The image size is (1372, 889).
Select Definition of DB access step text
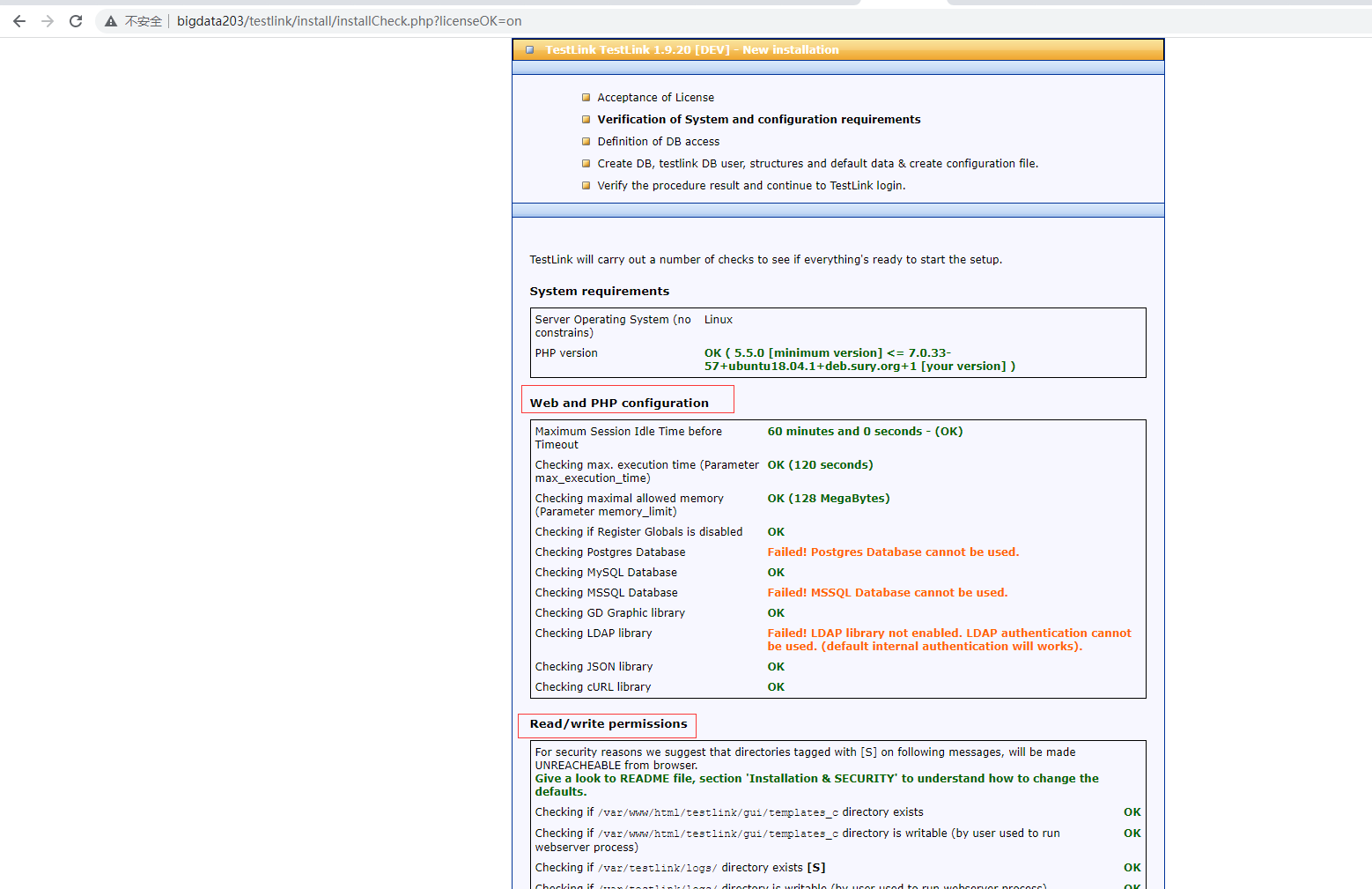pos(659,142)
